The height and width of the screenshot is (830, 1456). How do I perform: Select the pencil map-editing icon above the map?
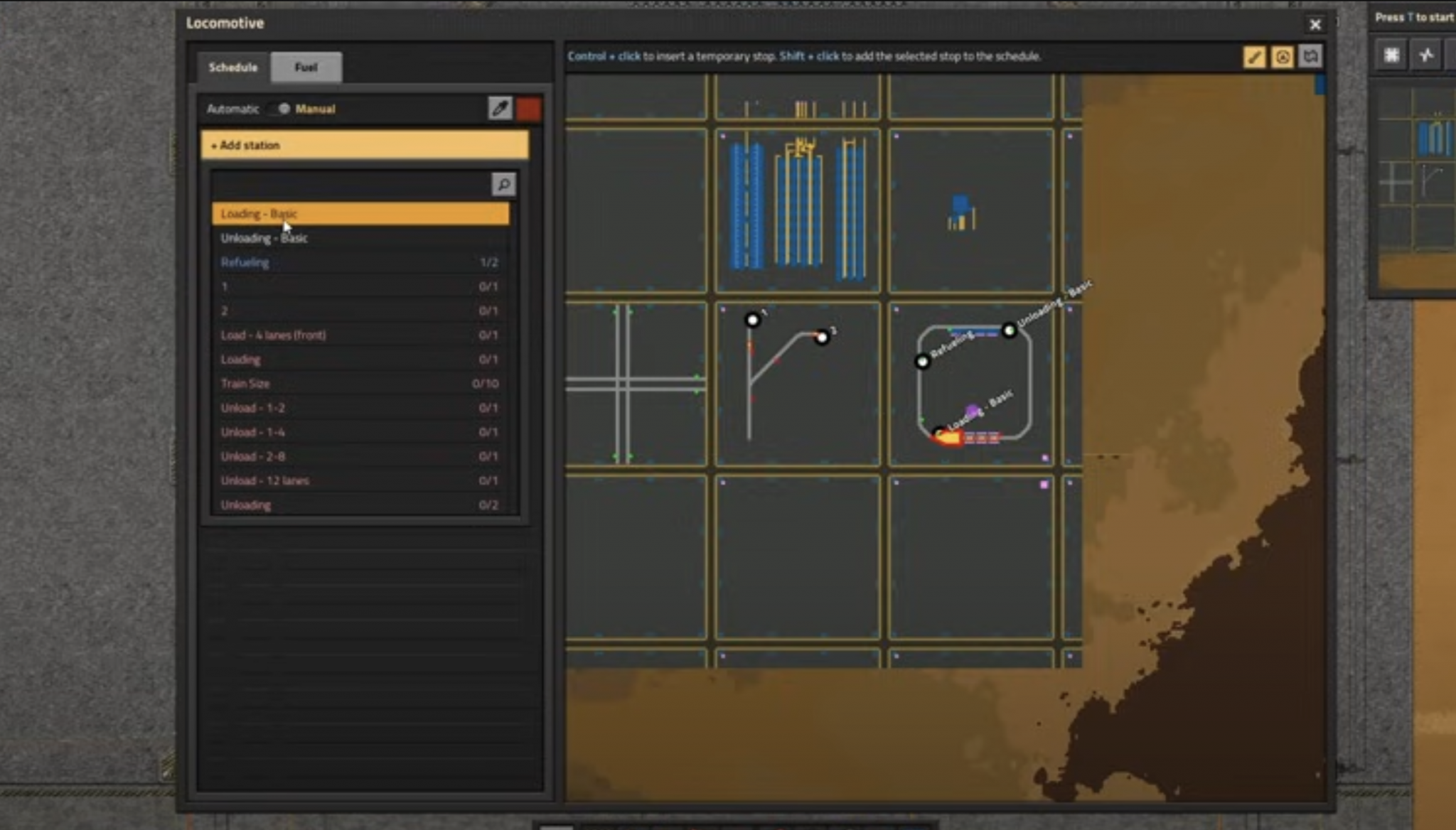(1255, 55)
